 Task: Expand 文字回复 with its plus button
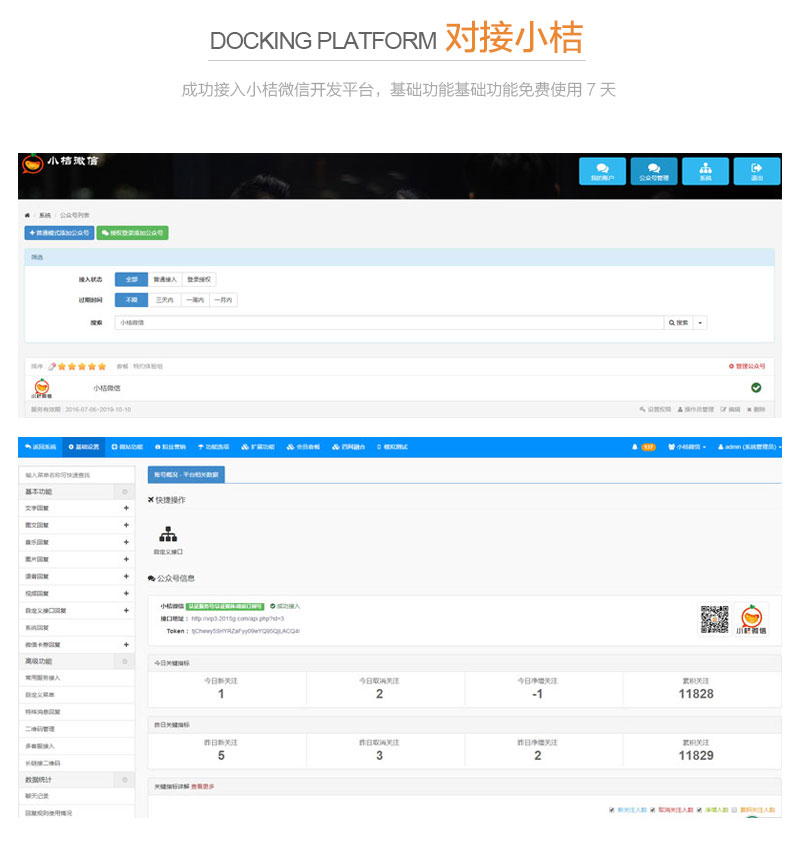(x=126, y=508)
